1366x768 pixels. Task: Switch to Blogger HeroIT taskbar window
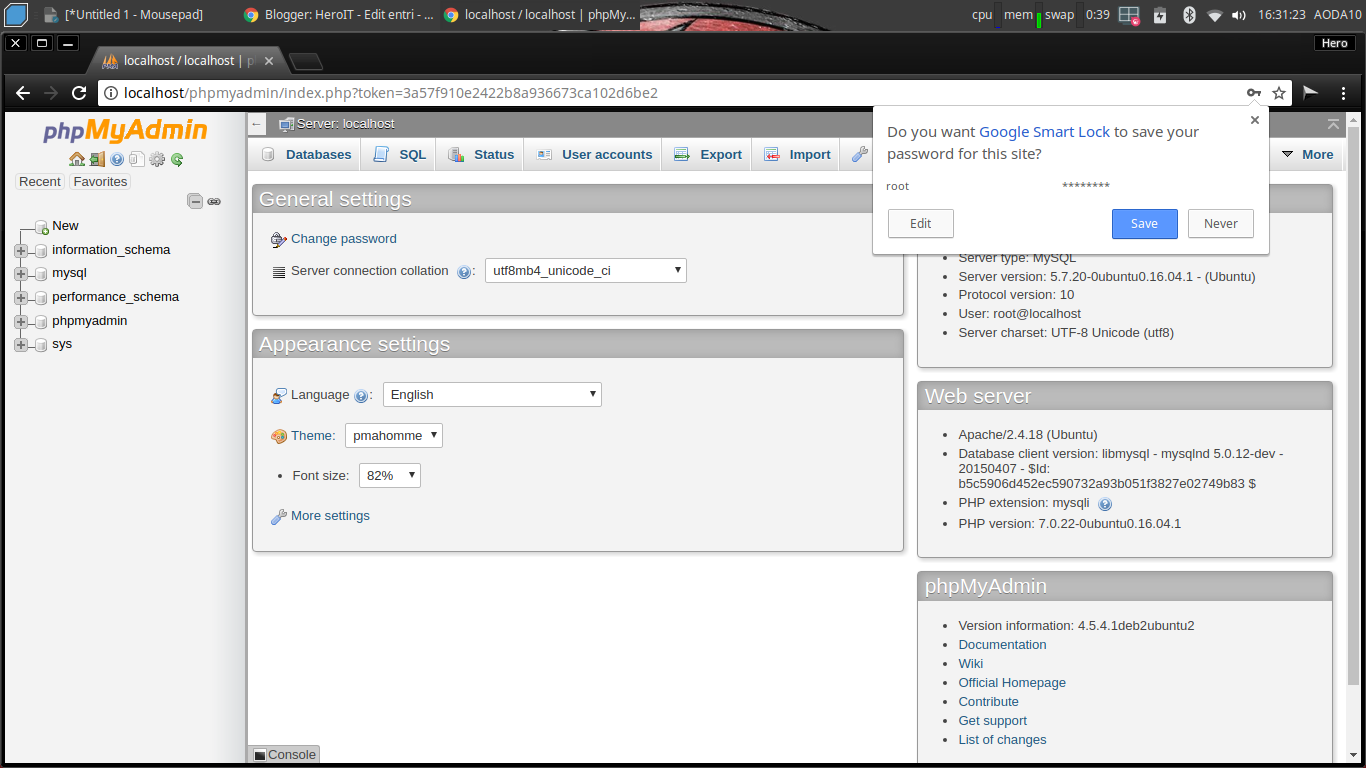point(339,15)
